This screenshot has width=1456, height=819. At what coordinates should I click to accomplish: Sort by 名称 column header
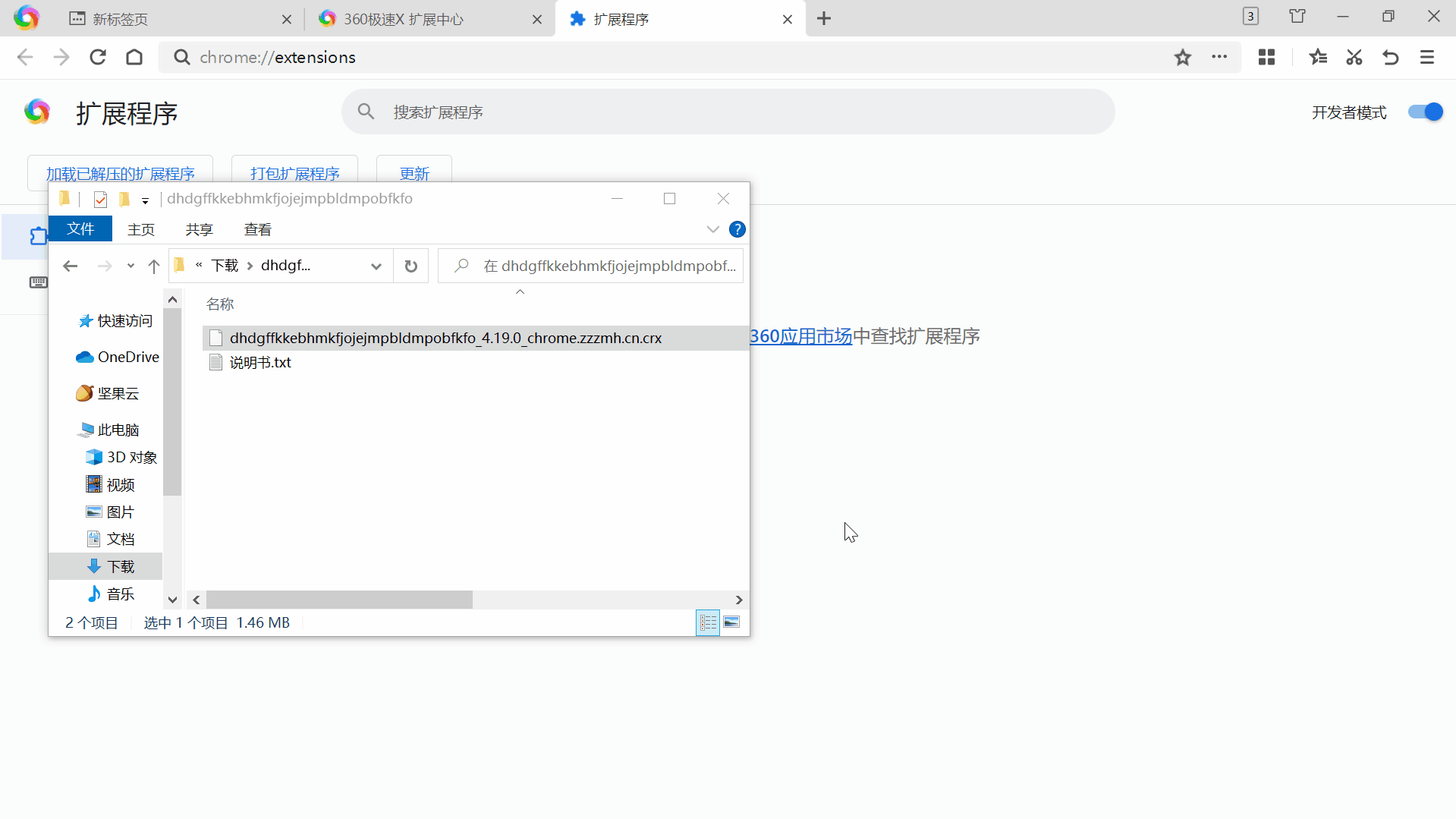(220, 304)
